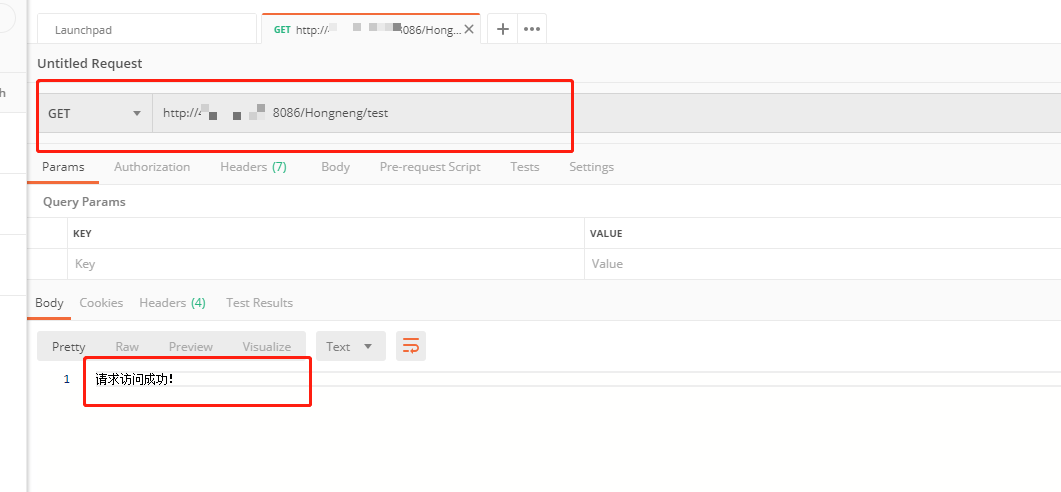Open the Pre-request Script tab
This screenshot has width=1061, height=492.
point(430,166)
